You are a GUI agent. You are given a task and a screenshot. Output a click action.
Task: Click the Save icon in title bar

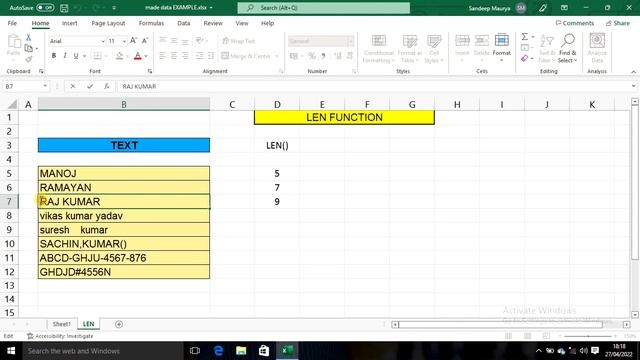coord(64,8)
